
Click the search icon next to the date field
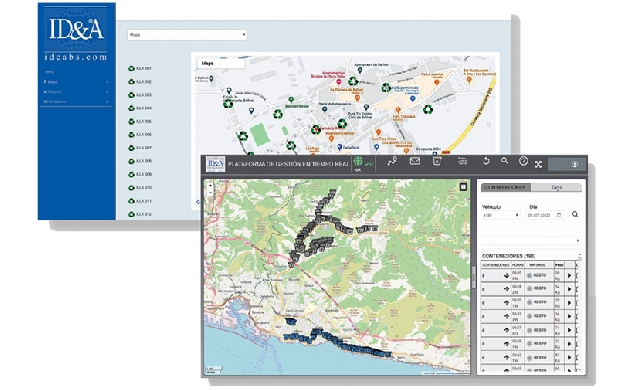pos(575,214)
